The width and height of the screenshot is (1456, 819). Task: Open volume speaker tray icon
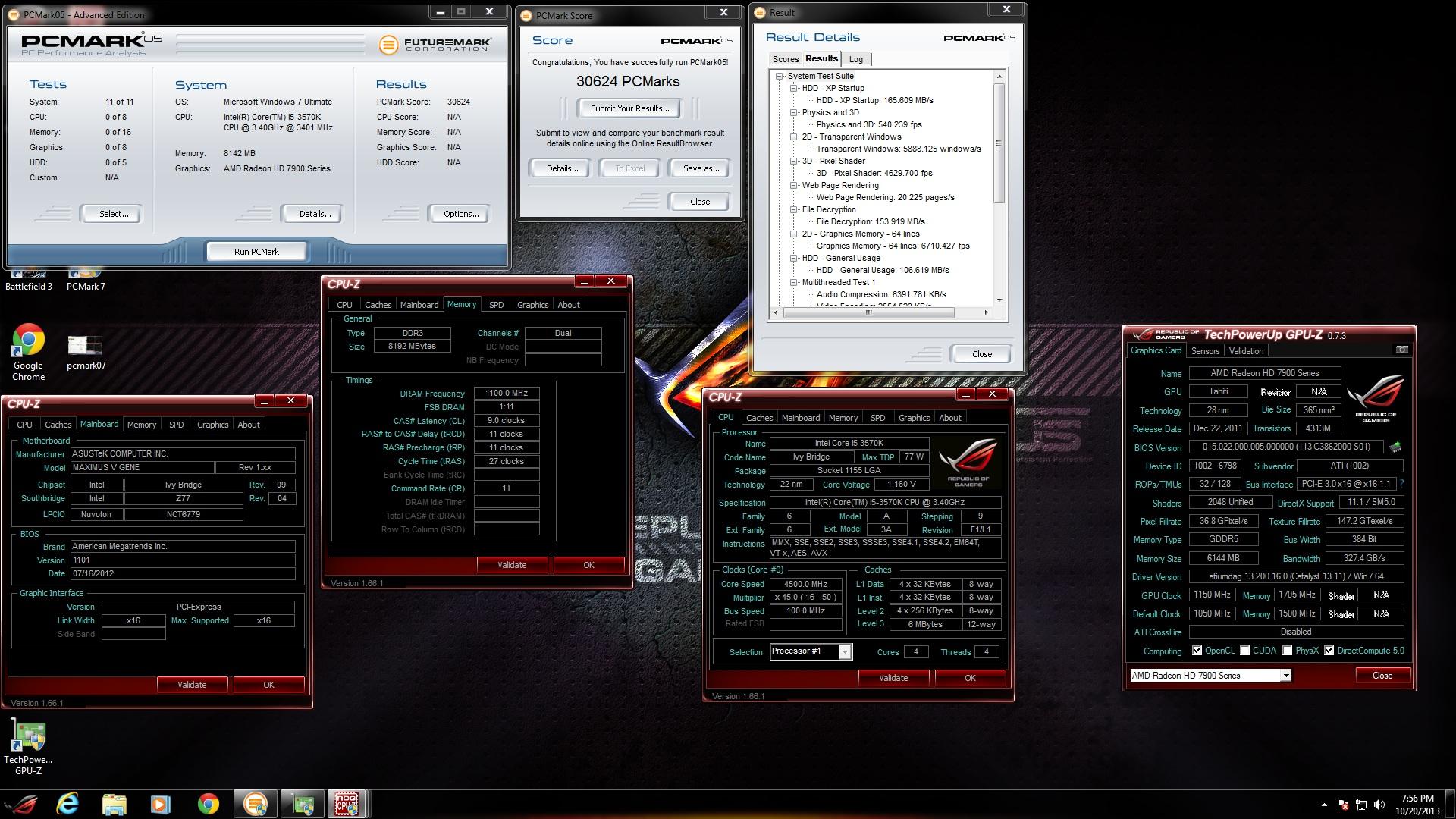1379,805
